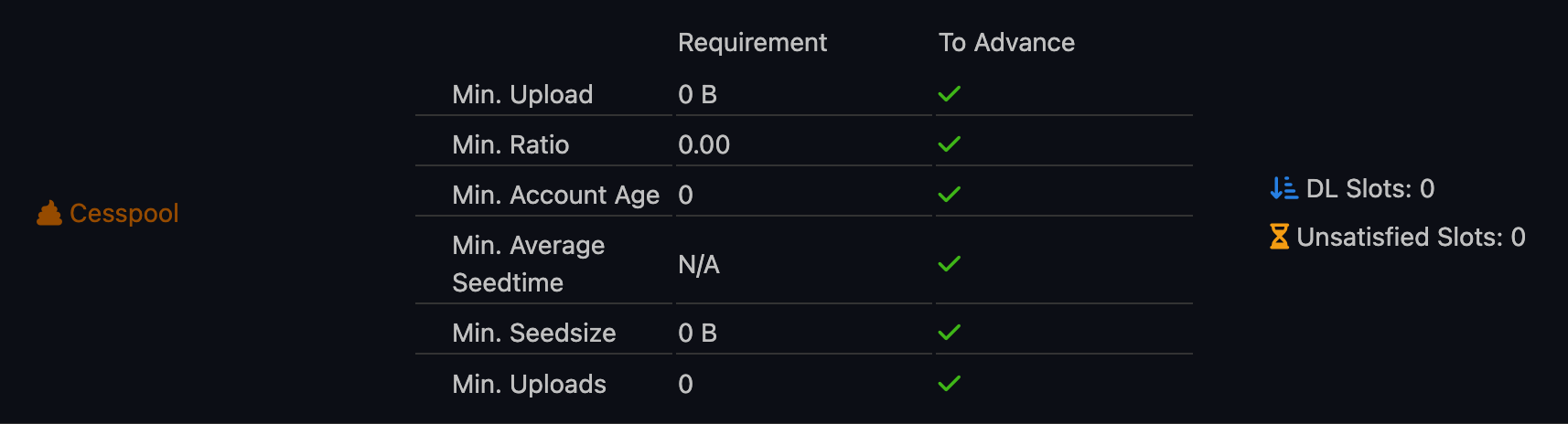Click the Min. Ratio green checkmark

pos(950,144)
